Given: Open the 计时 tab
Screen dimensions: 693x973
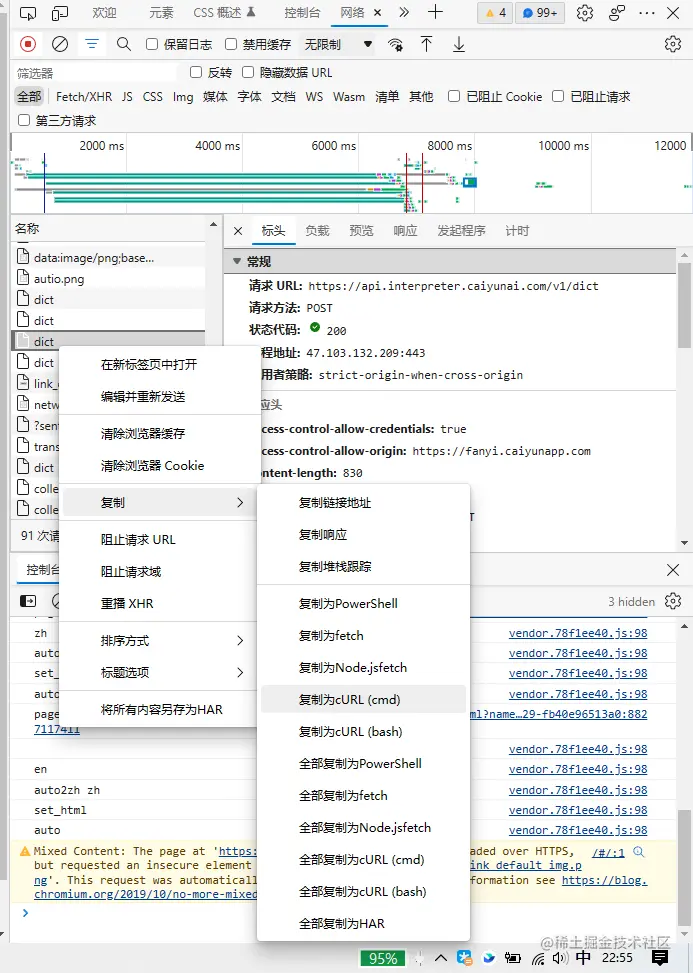Looking at the screenshot, I should click(517, 231).
